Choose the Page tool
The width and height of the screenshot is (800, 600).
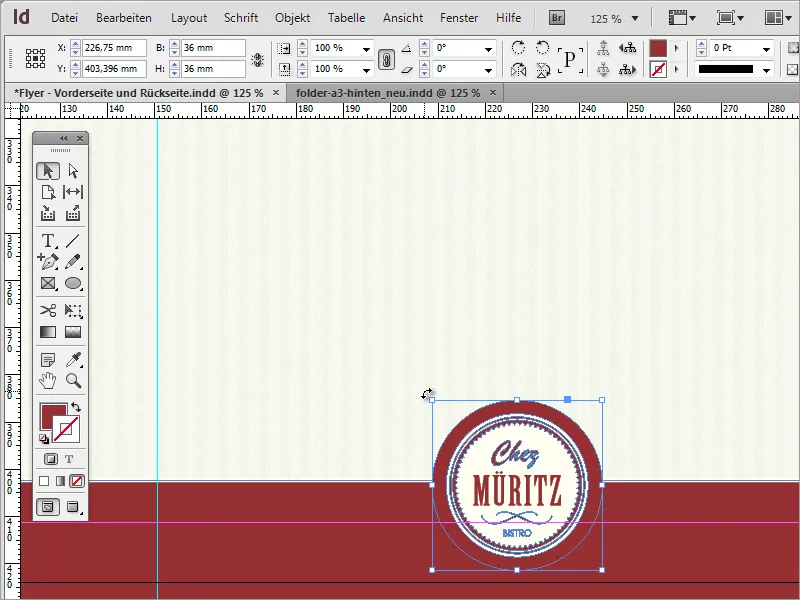48,192
